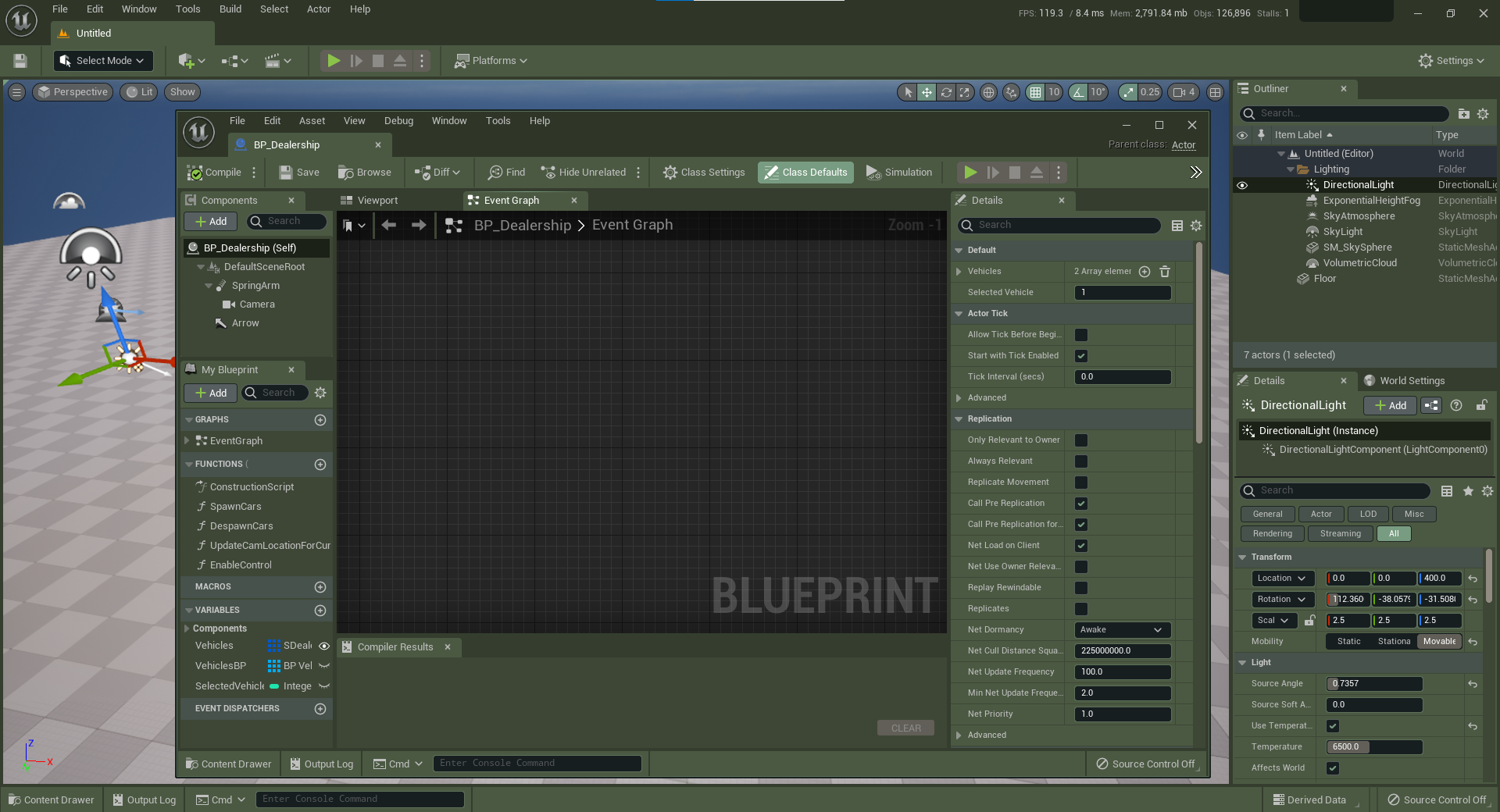Image resolution: width=1500 pixels, height=812 pixels.
Task: Open main editor Settings dropdown
Action: click(x=1451, y=61)
